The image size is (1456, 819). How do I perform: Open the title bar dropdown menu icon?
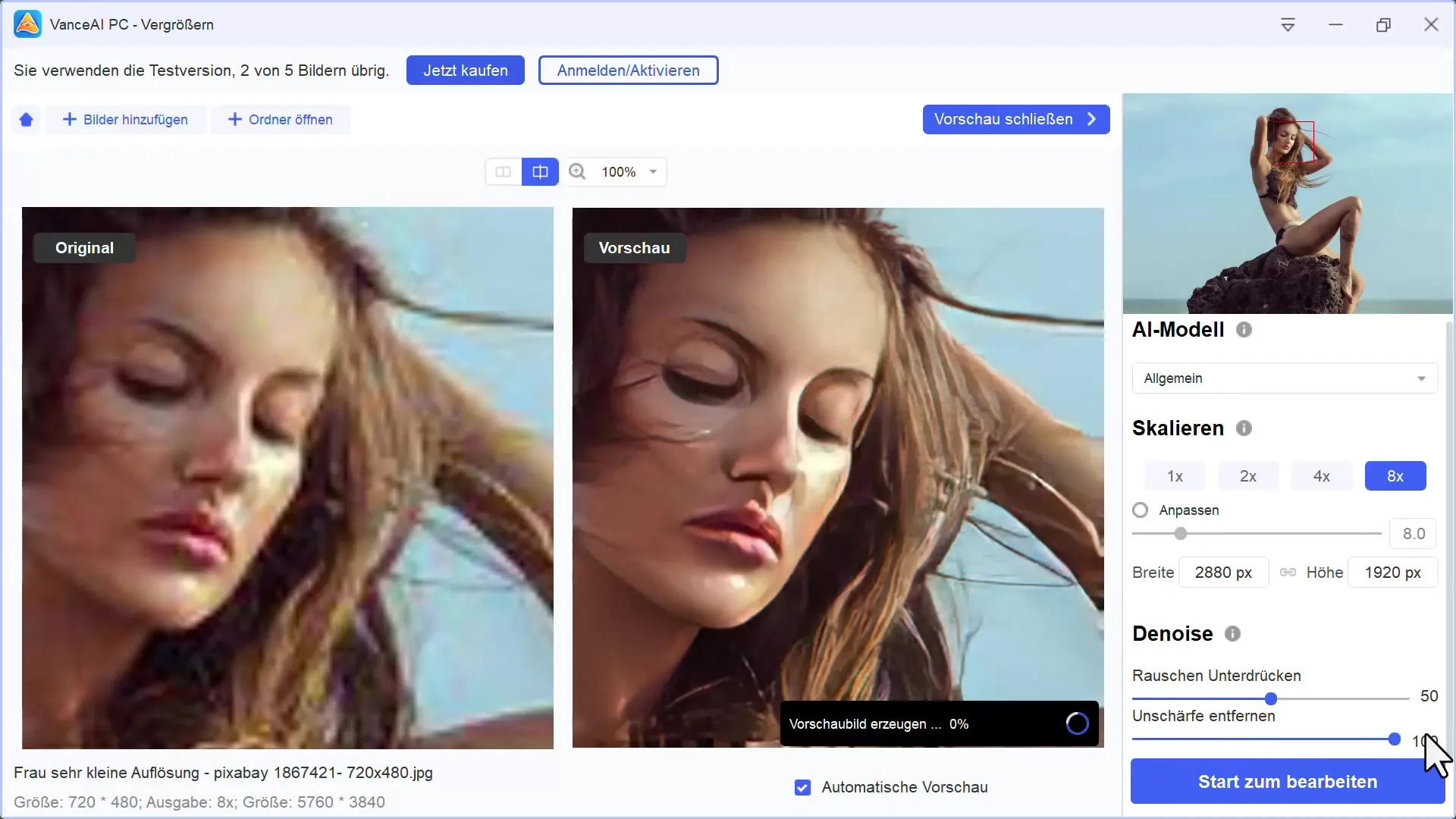tap(1288, 25)
